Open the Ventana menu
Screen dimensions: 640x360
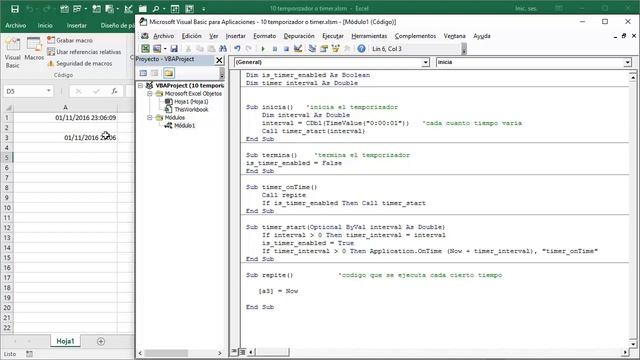454,36
